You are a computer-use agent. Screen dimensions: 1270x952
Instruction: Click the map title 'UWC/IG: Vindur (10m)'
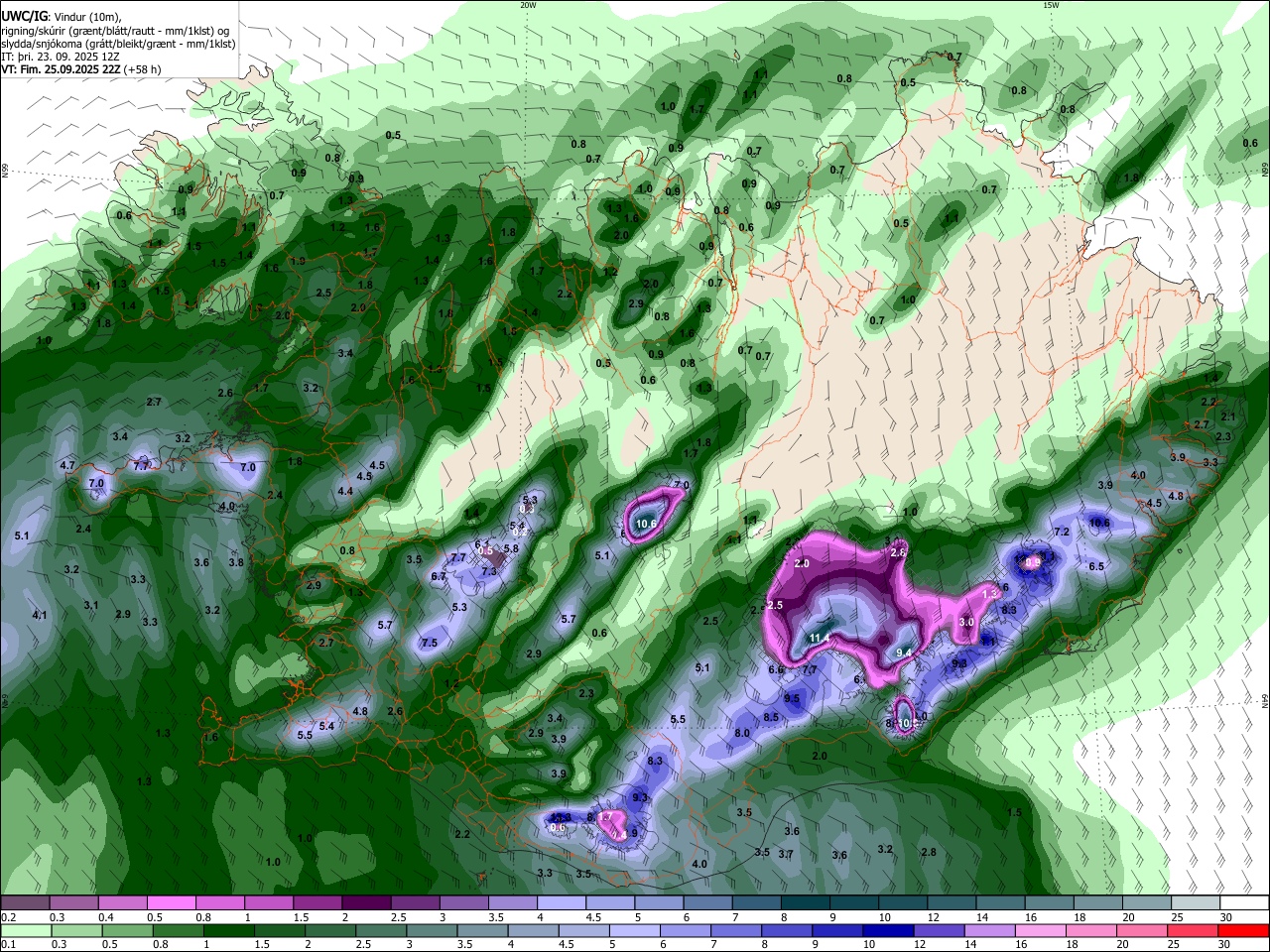(61, 17)
